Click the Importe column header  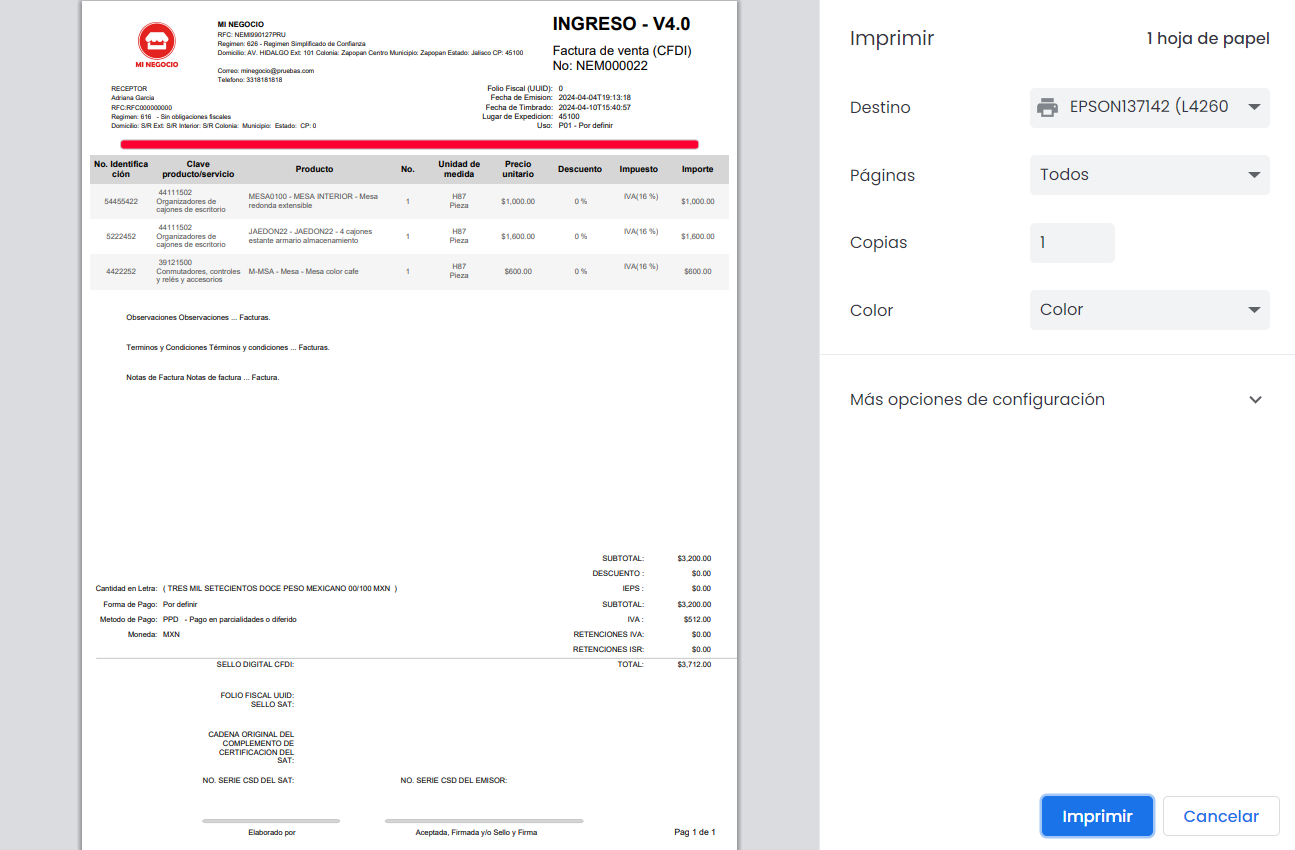(697, 169)
